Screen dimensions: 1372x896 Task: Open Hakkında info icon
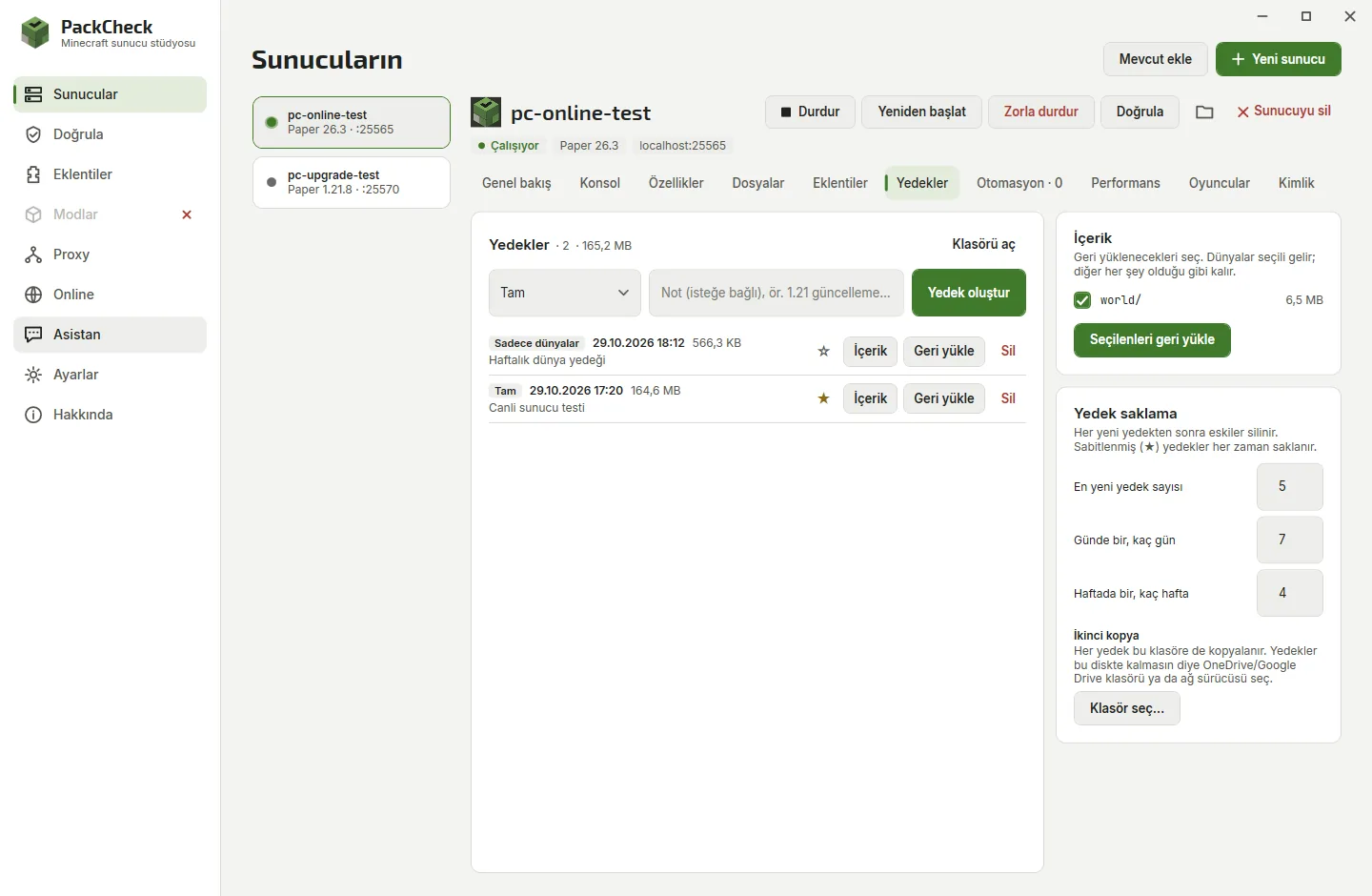[x=33, y=415]
